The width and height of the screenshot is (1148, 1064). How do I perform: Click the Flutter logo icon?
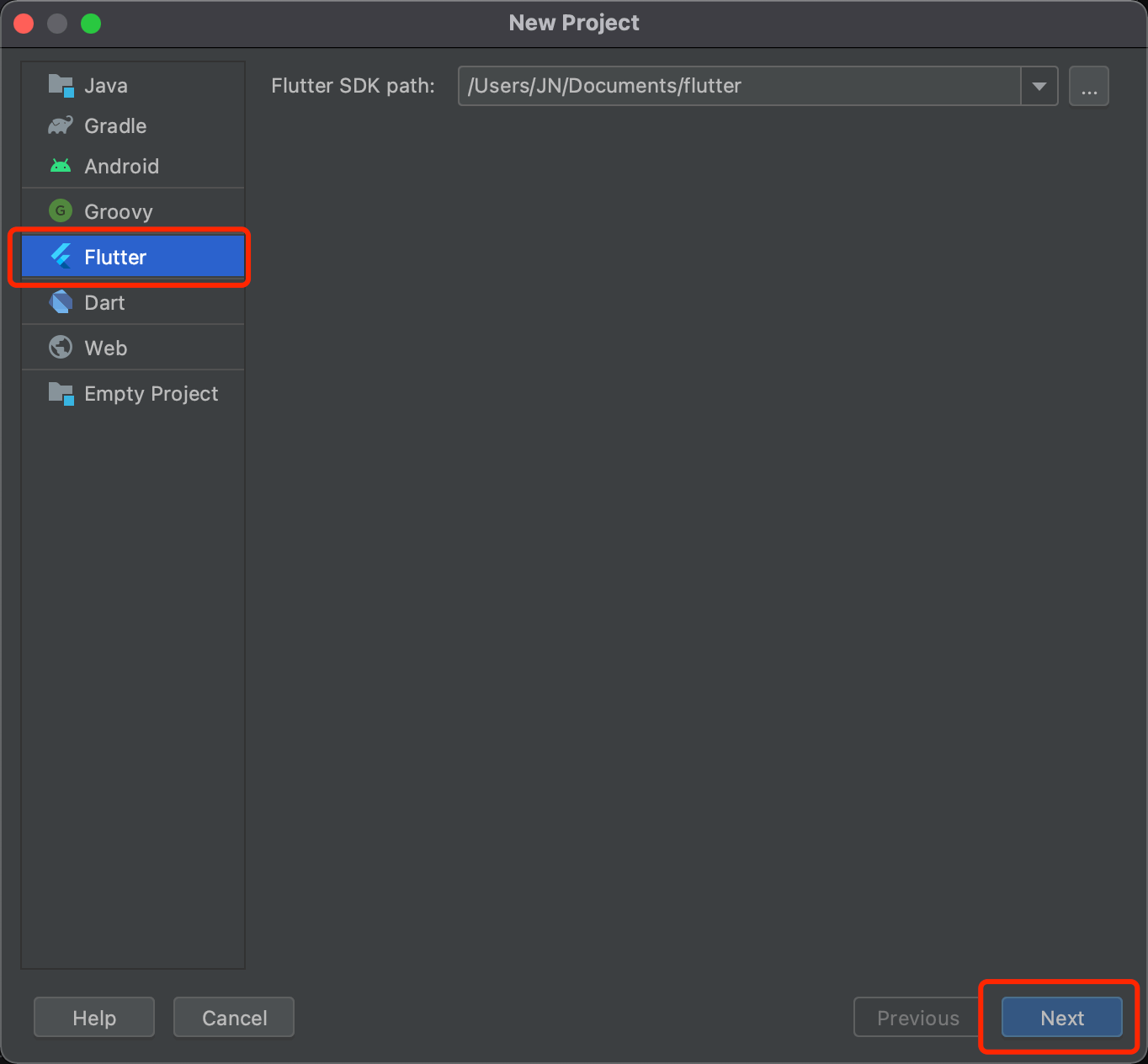[x=61, y=256]
